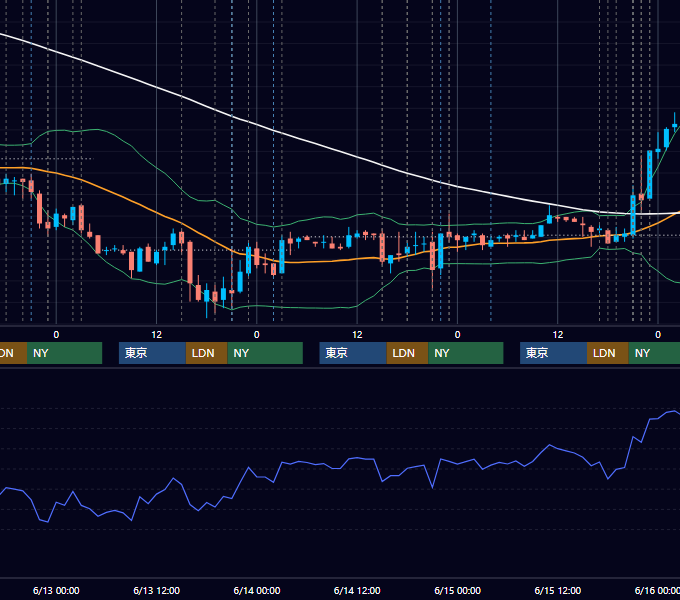Click the 12 hour tick above 6/14 12:00
Viewport: 680px width, 600px height.
pos(357,335)
